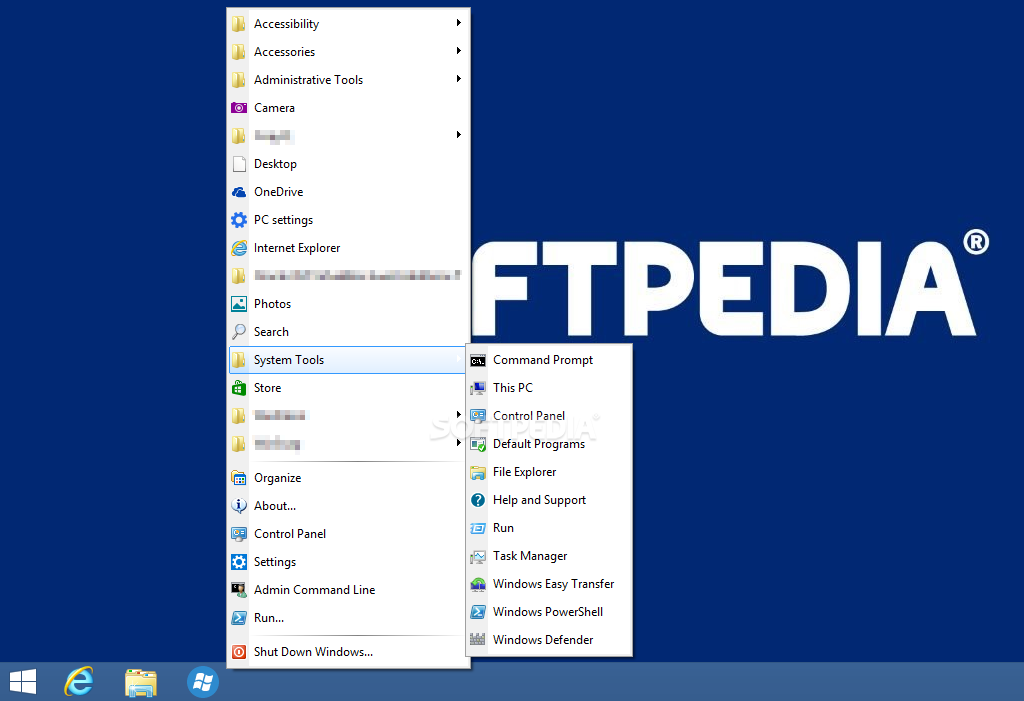
Task: Click the Help and Support label
Action: pyautogui.click(x=539, y=500)
